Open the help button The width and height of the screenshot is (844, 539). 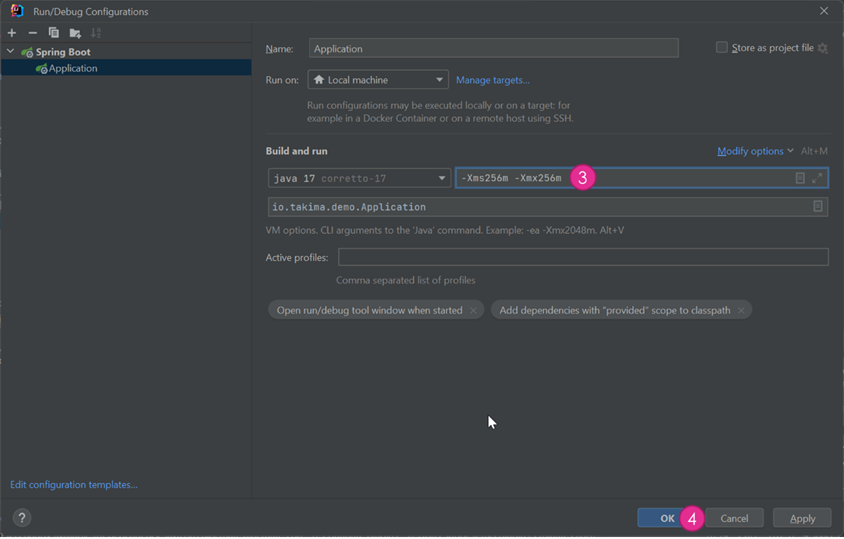click(x=22, y=519)
